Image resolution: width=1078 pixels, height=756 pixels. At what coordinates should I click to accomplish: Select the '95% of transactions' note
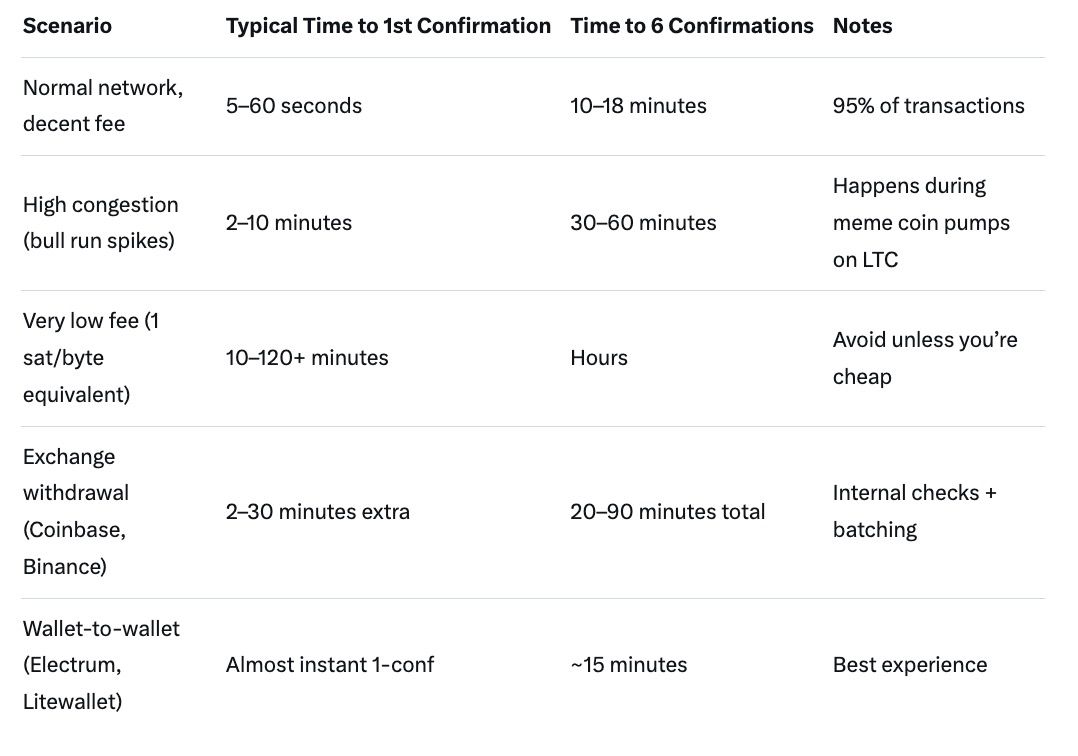[928, 106]
